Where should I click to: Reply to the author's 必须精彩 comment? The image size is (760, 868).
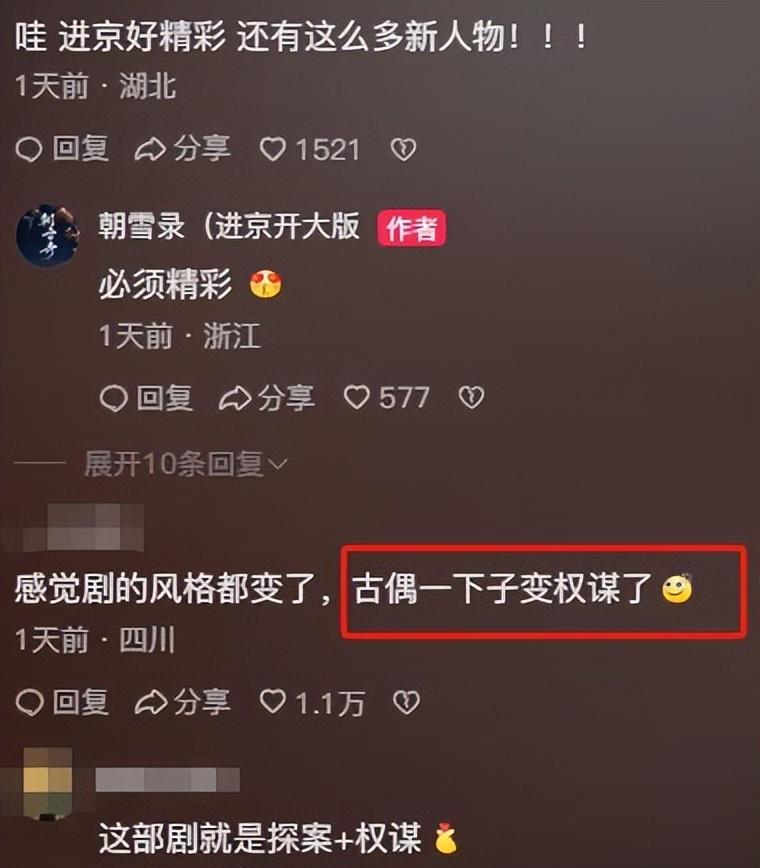click(x=146, y=397)
